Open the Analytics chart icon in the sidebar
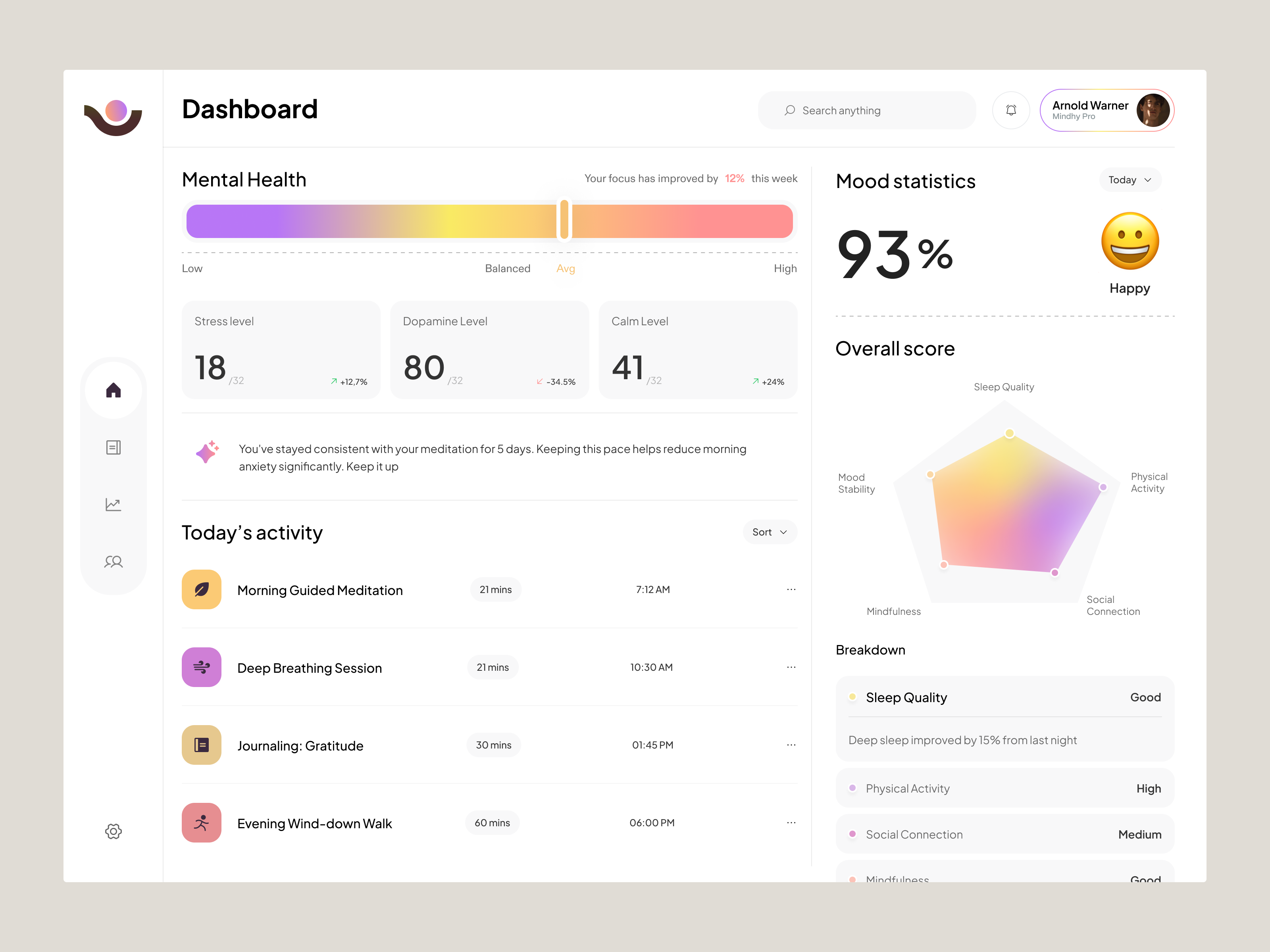This screenshot has height=952, width=1270. 113,505
